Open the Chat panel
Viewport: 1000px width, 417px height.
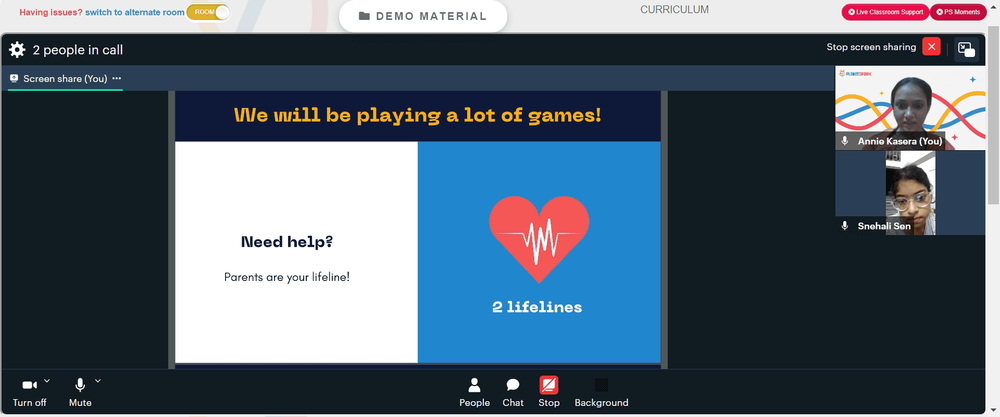coord(513,392)
